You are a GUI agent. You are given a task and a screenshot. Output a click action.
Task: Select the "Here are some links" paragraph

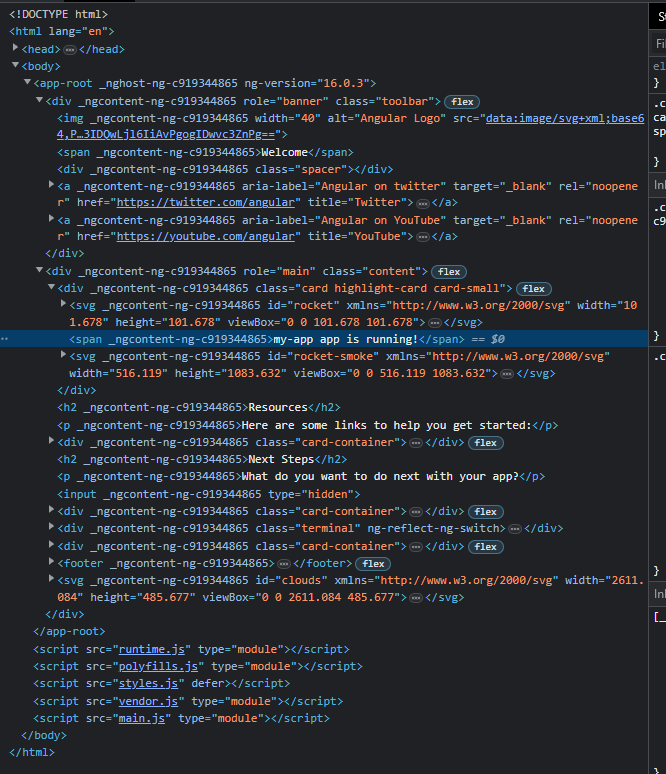308,426
